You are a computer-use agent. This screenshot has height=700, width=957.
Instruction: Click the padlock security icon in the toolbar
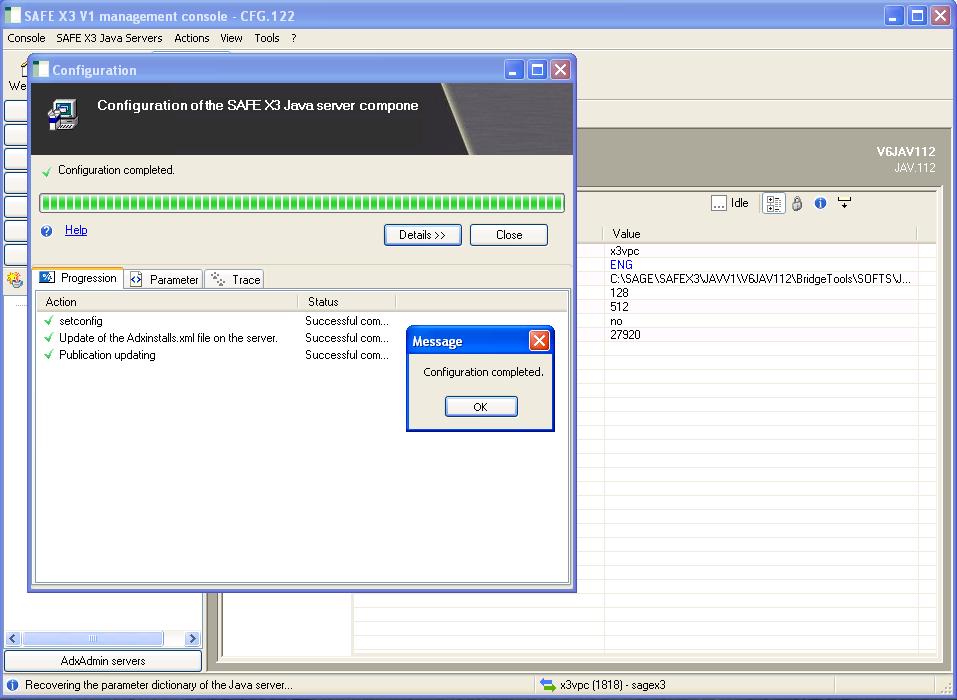pos(797,203)
